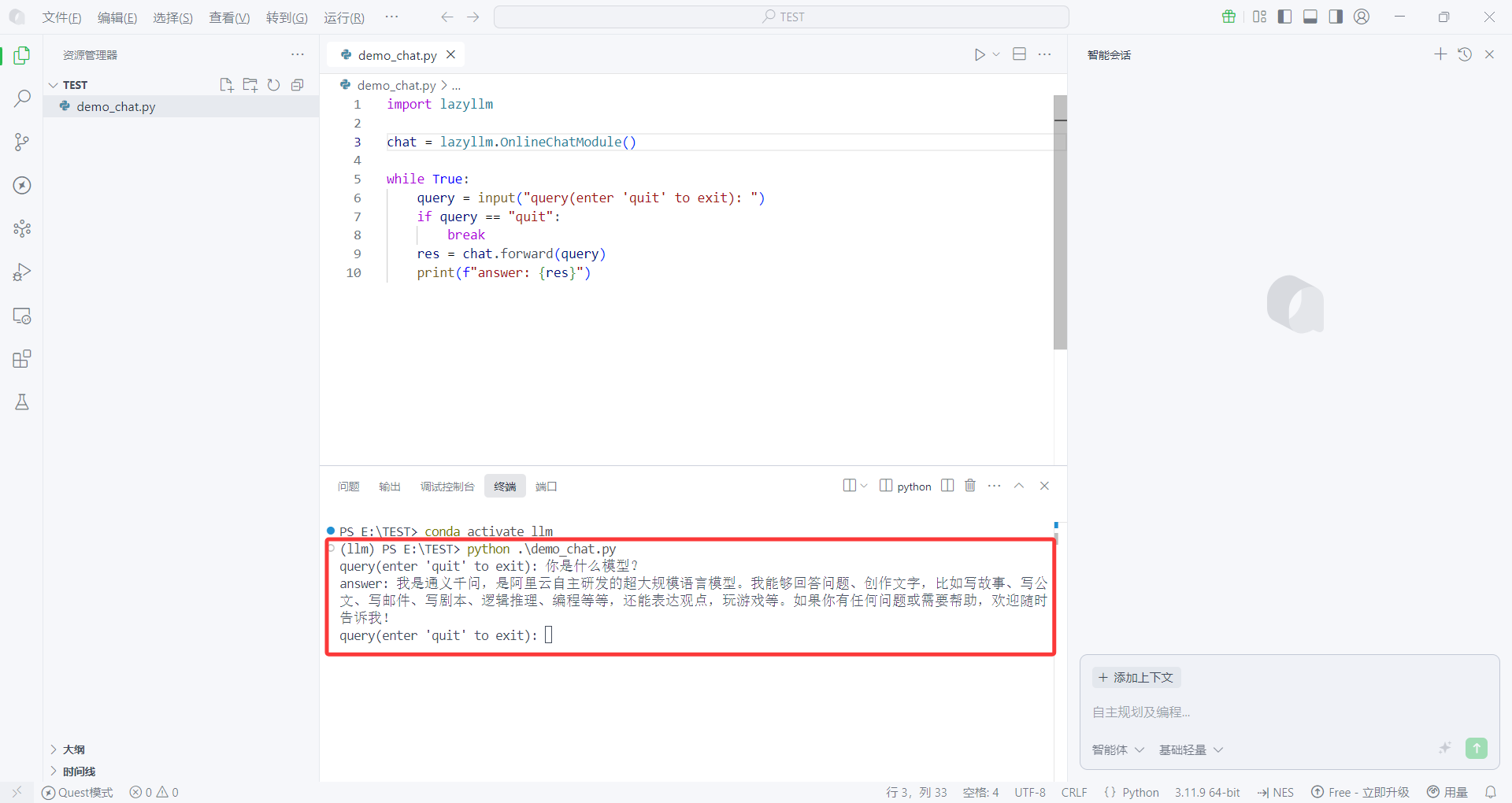
Task: Select demo_chat.py in explorer tree
Action: pyautogui.click(x=181, y=106)
